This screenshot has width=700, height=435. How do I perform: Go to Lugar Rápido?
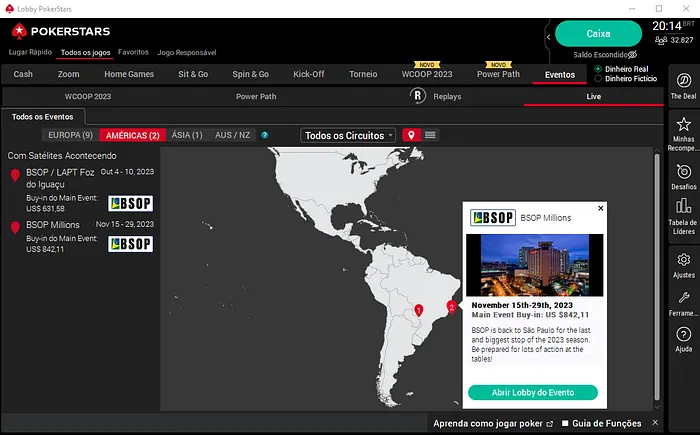point(30,52)
